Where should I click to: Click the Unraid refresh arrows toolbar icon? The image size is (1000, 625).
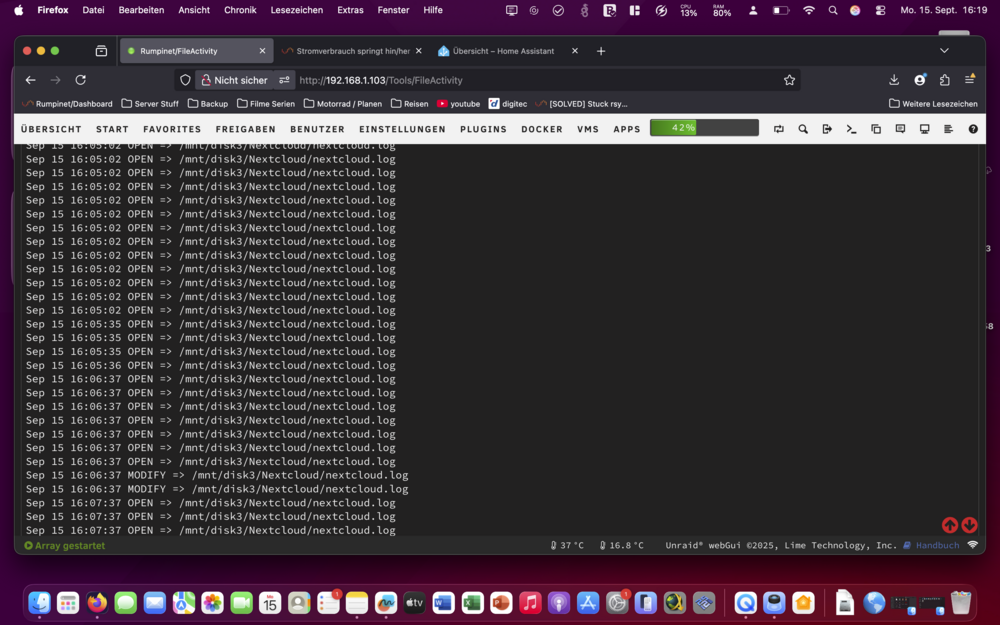click(x=779, y=129)
